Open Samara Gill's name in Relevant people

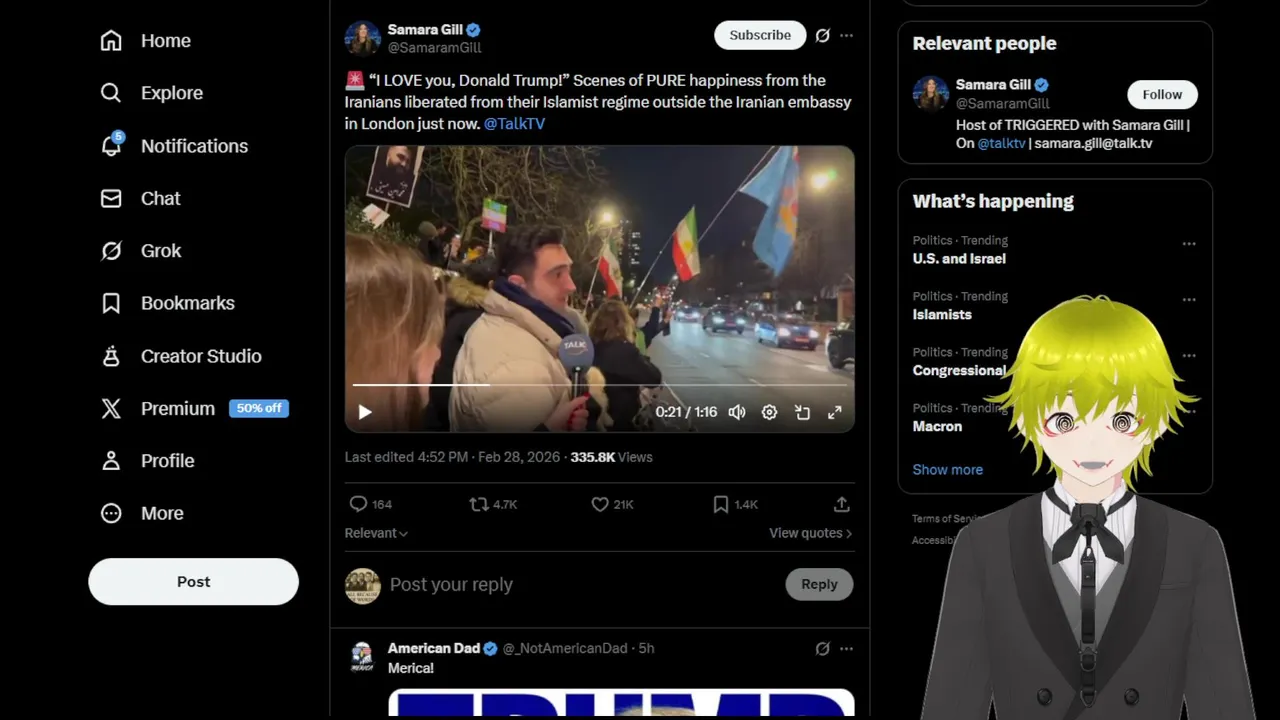point(993,85)
